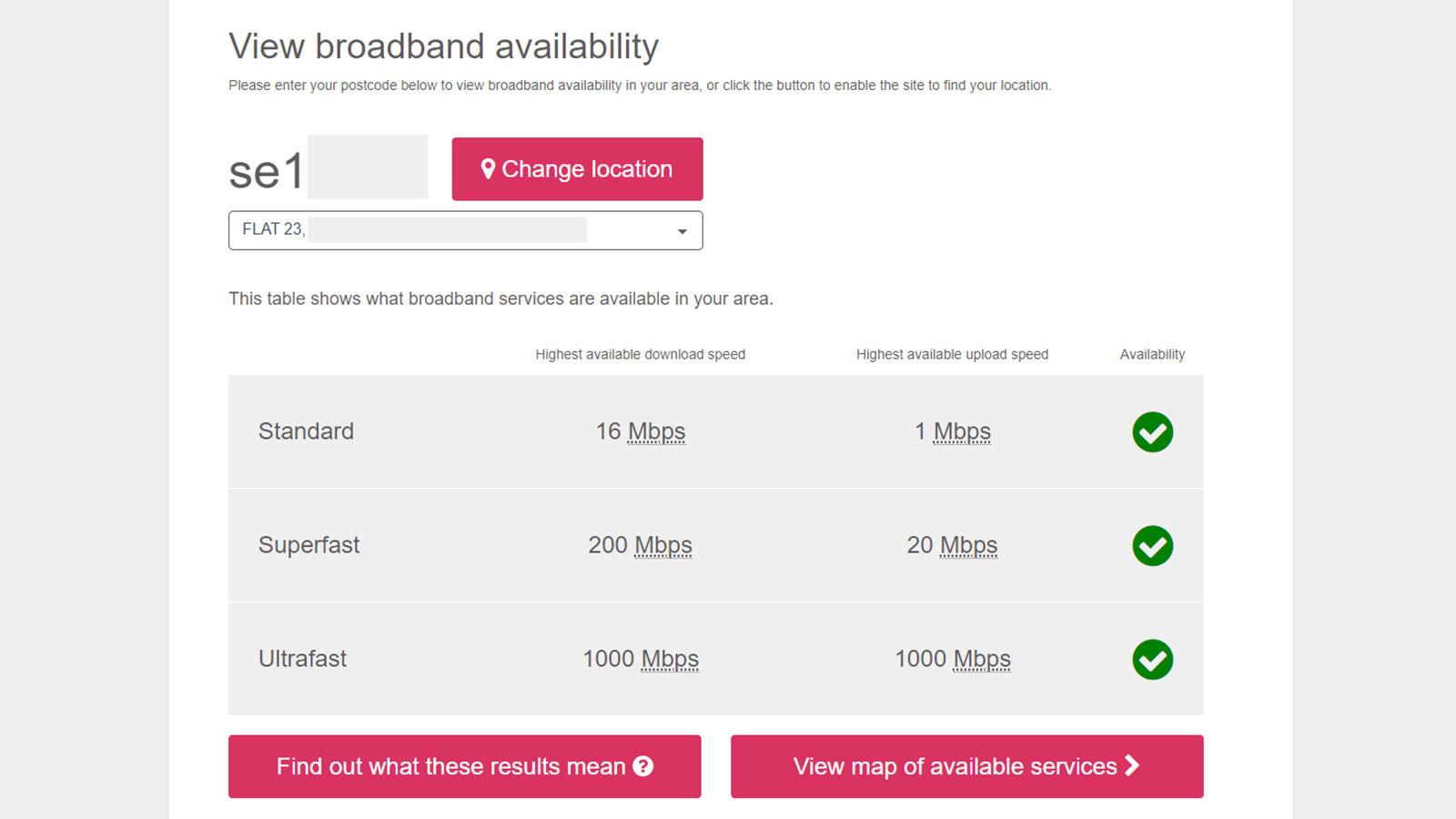This screenshot has height=819, width=1456.
Task: Open View map of available services
Action: pos(967,766)
